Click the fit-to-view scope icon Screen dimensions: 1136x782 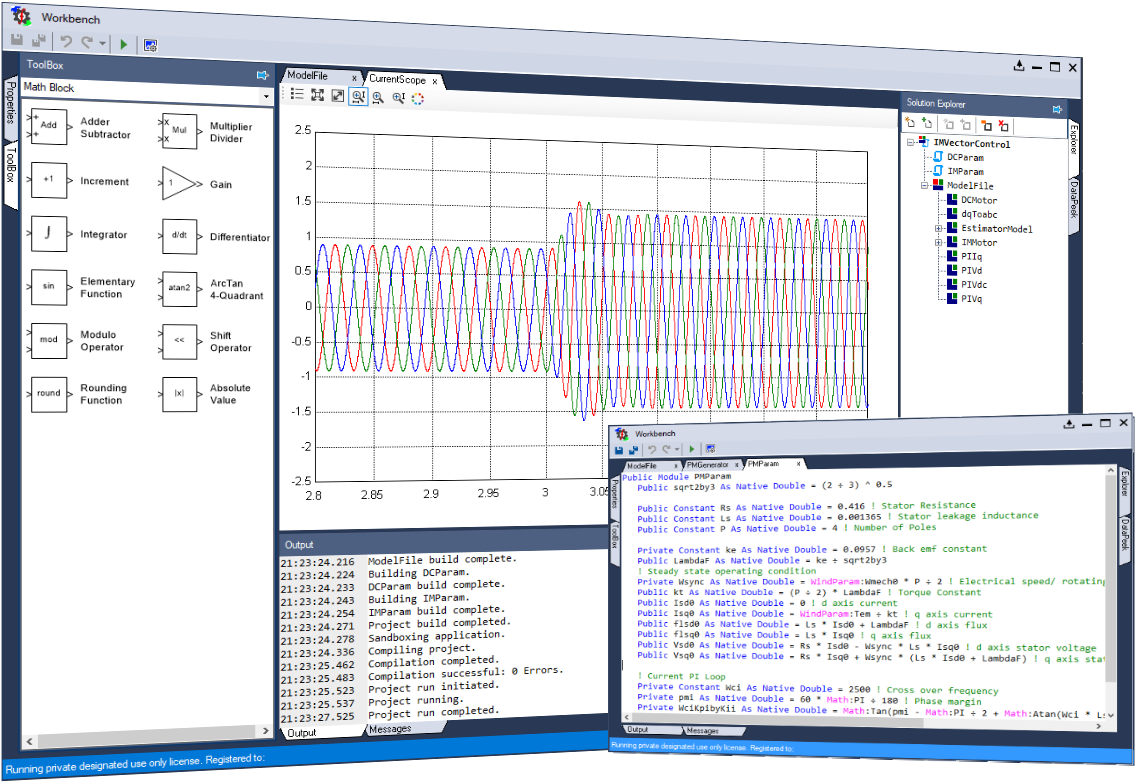pyautogui.click(x=317, y=94)
